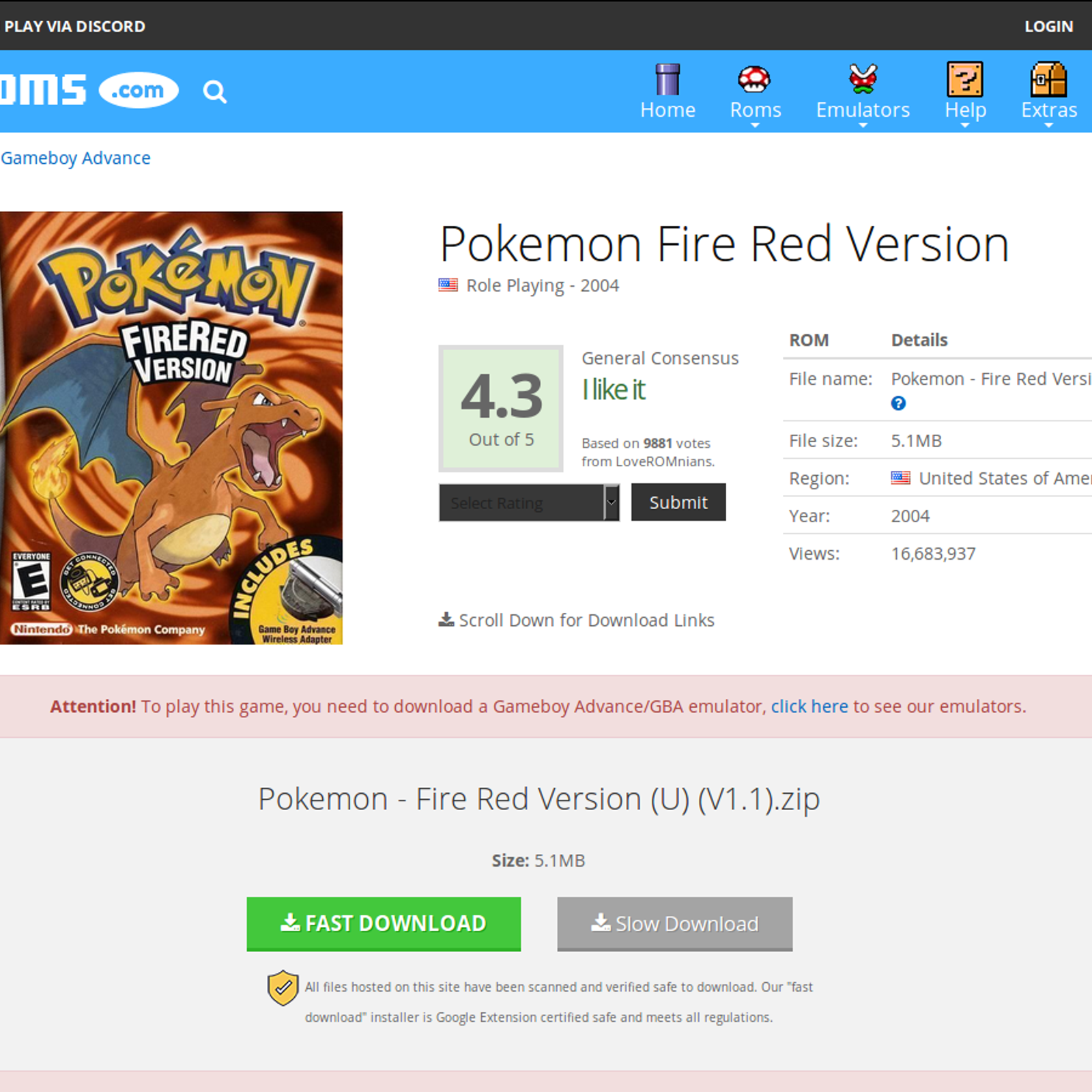Expand the Help menu arrow

point(965,126)
